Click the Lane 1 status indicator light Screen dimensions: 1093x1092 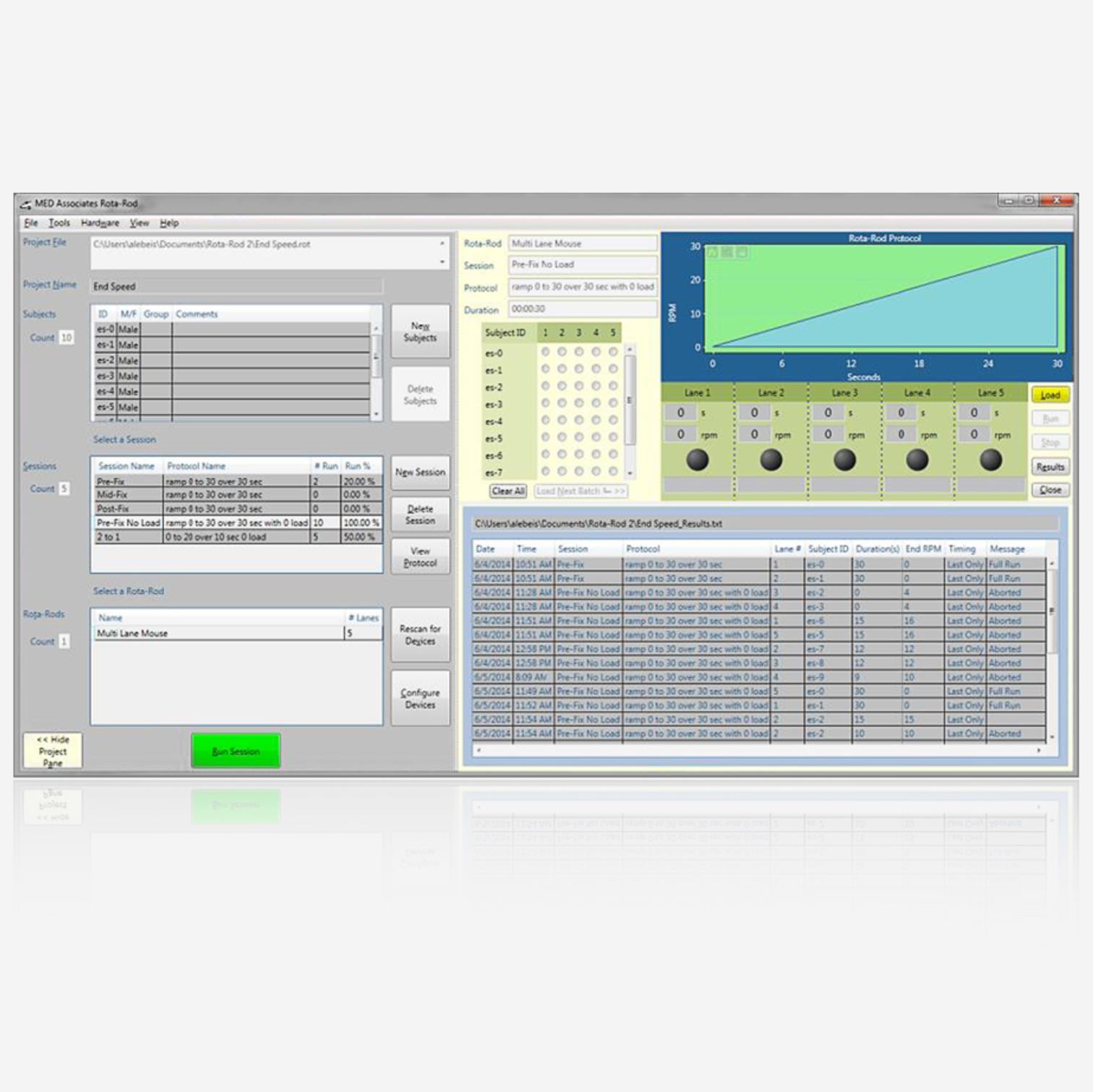pos(698,460)
